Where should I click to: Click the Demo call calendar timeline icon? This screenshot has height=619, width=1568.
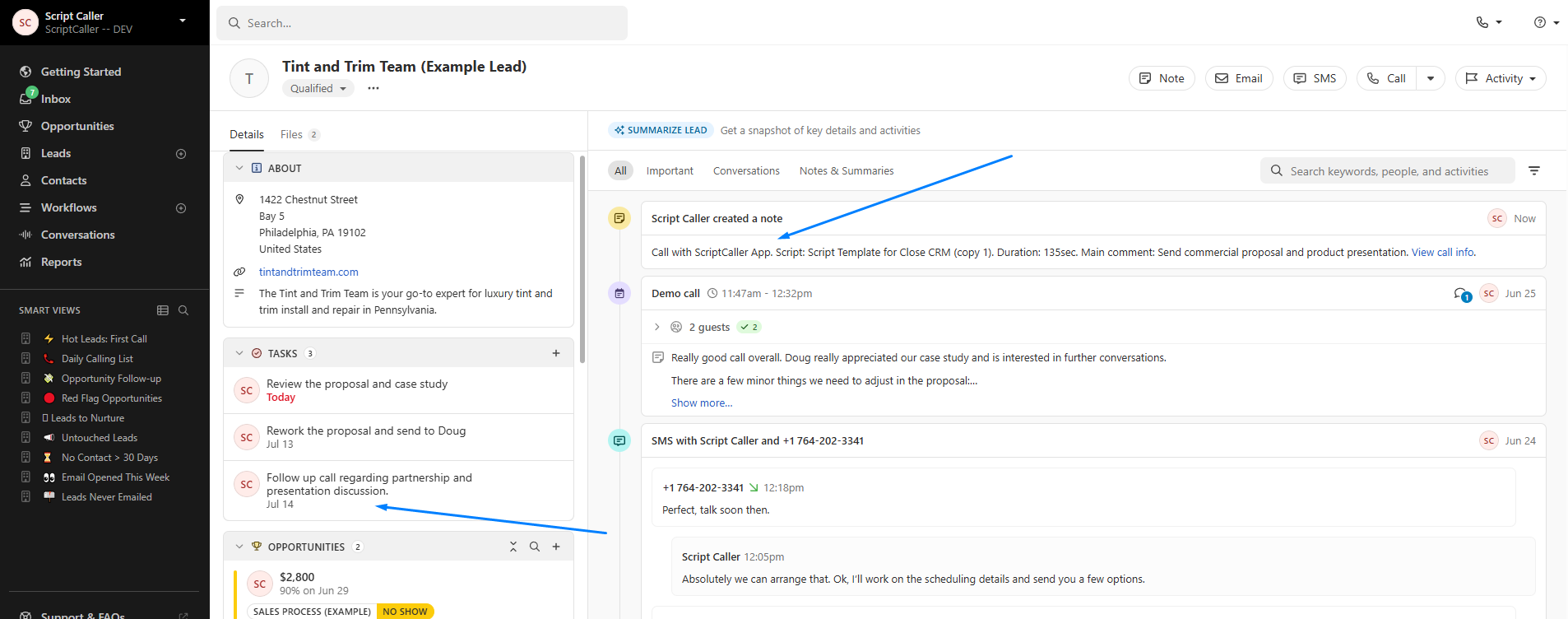[619, 293]
